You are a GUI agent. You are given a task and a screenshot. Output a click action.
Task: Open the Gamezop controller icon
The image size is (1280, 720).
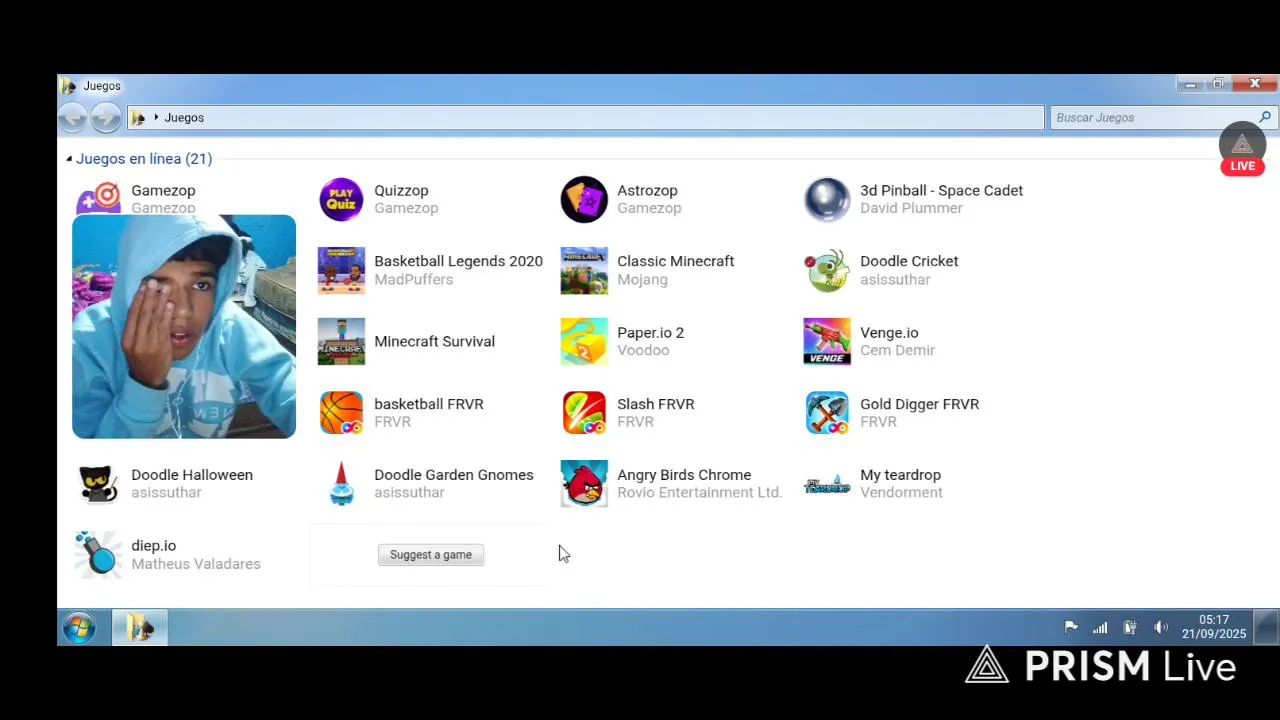[x=98, y=198]
